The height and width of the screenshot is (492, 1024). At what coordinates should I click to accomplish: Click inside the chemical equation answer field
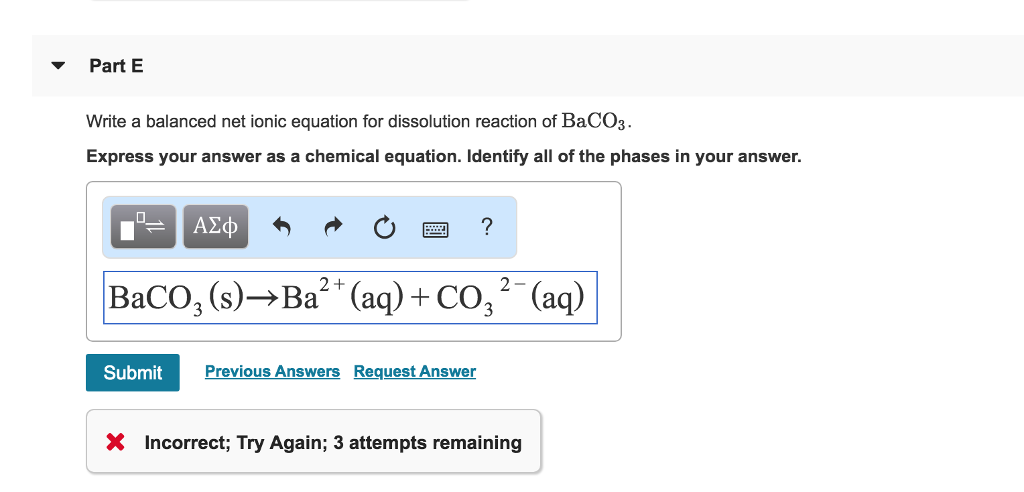350,297
